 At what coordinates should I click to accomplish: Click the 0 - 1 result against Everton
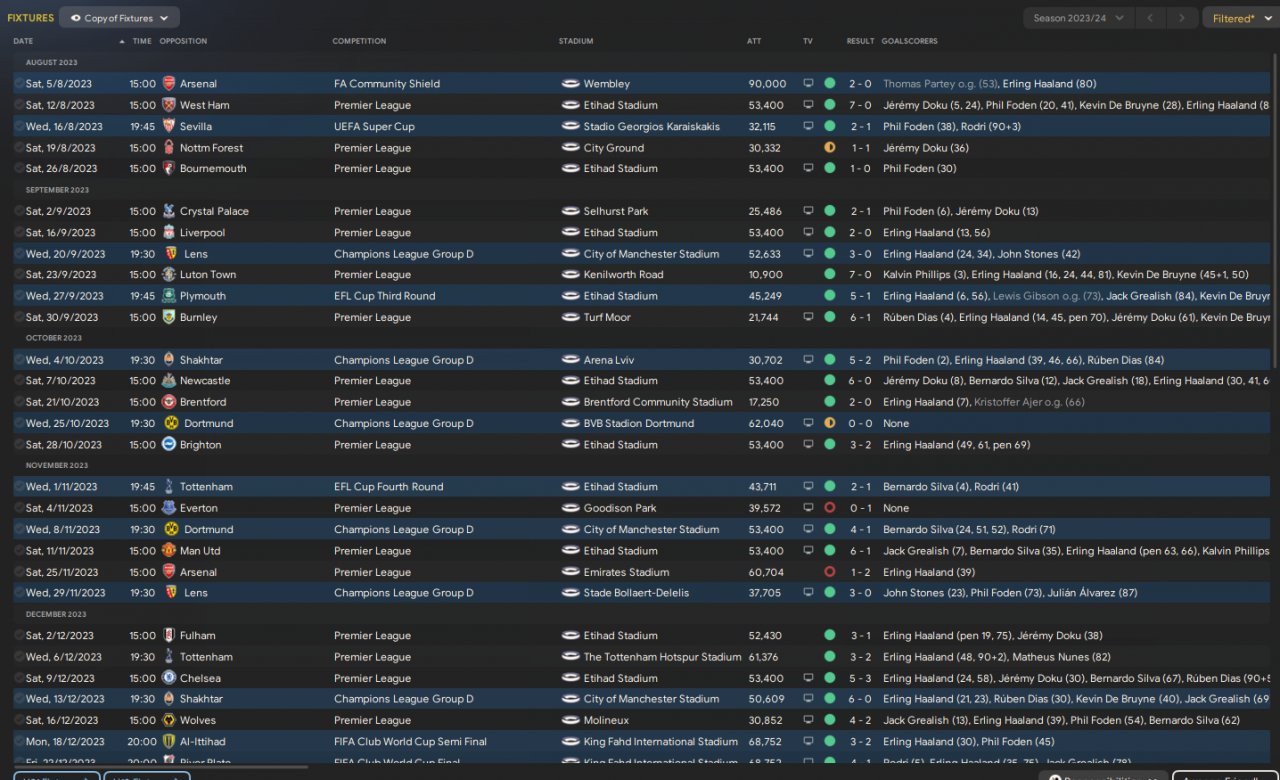pos(861,508)
